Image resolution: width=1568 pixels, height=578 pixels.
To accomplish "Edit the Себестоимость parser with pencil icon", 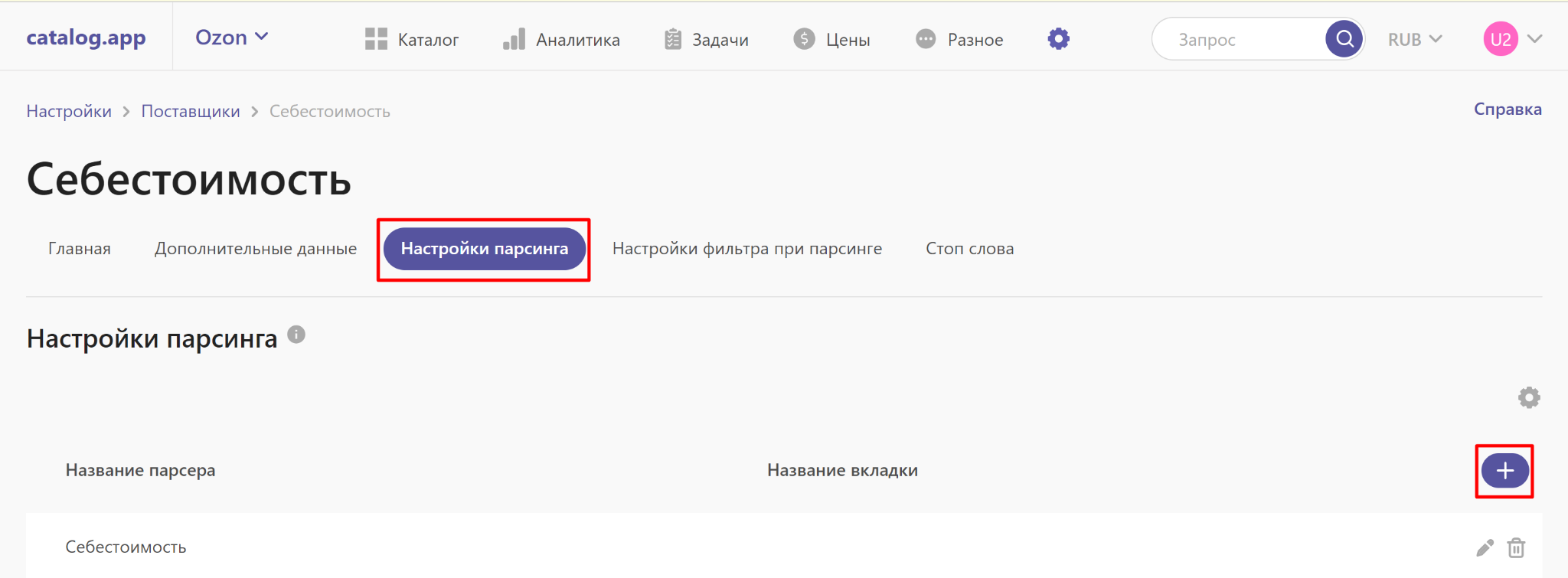I will (x=1485, y=547).
